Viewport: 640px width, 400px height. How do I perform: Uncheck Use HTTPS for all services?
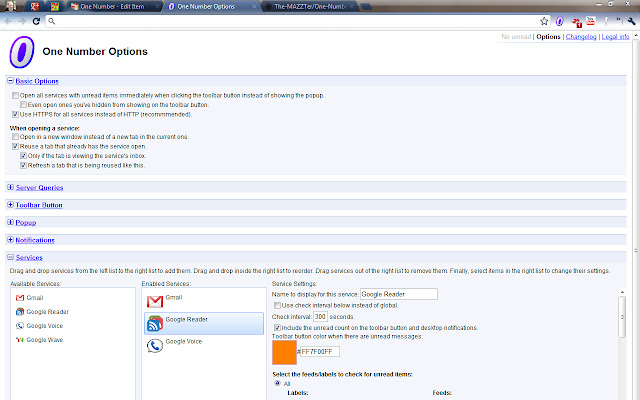pos(15,115)
